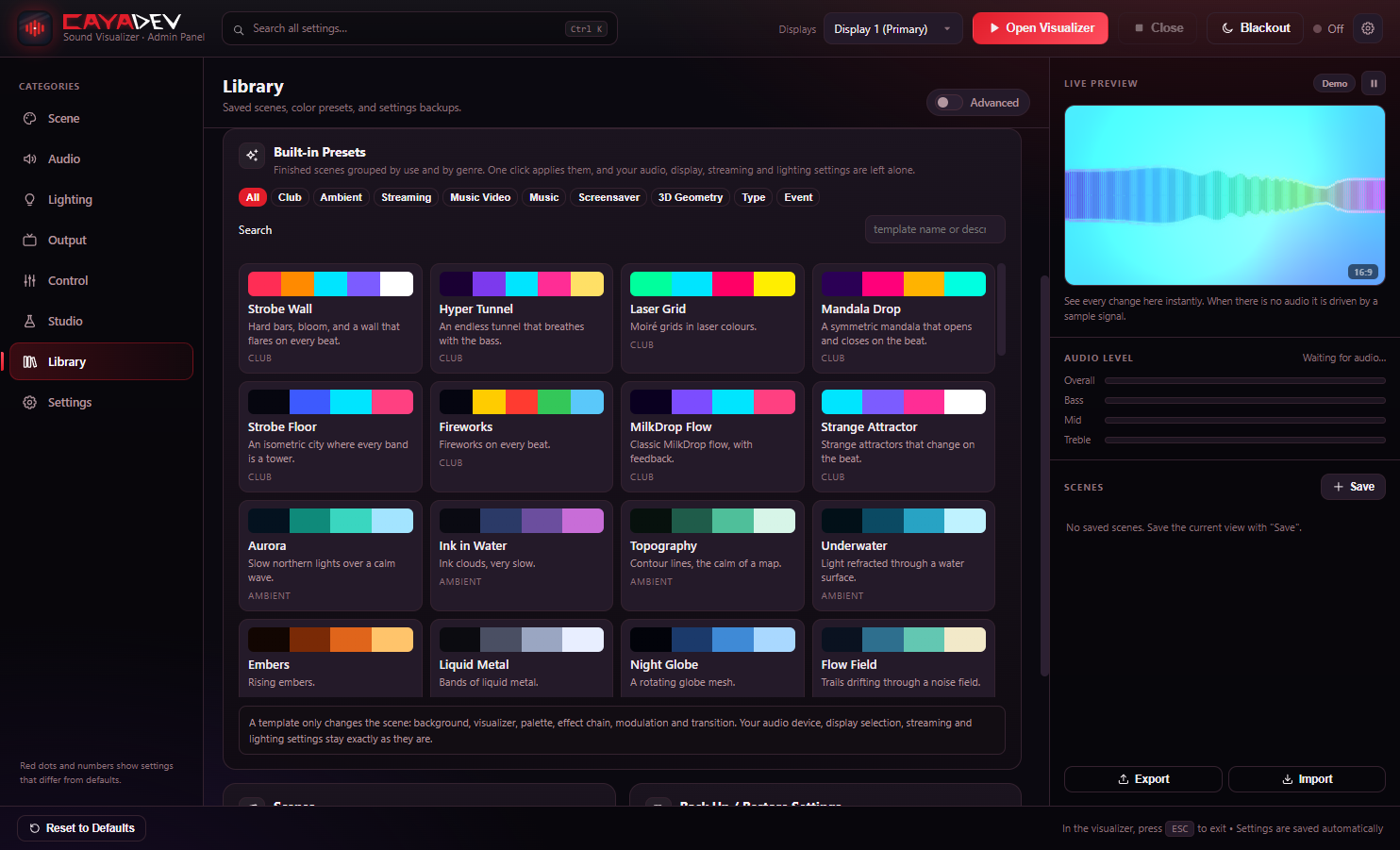Click the Scene category icon in sidebar
1400x850 pixels.
point(30,119)
